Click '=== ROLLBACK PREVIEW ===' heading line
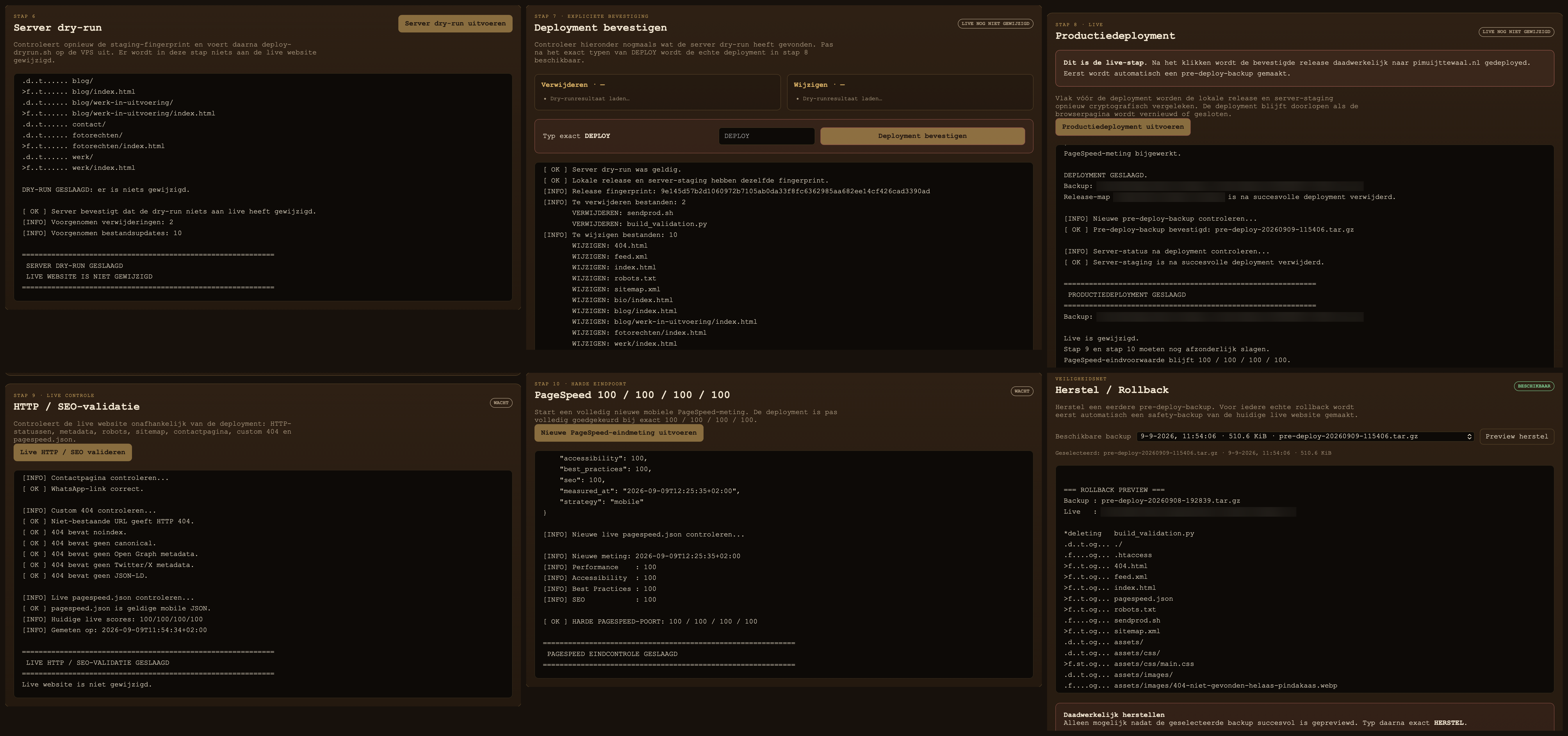This screenshot has width=1568, height=736. pos(1114,490)
